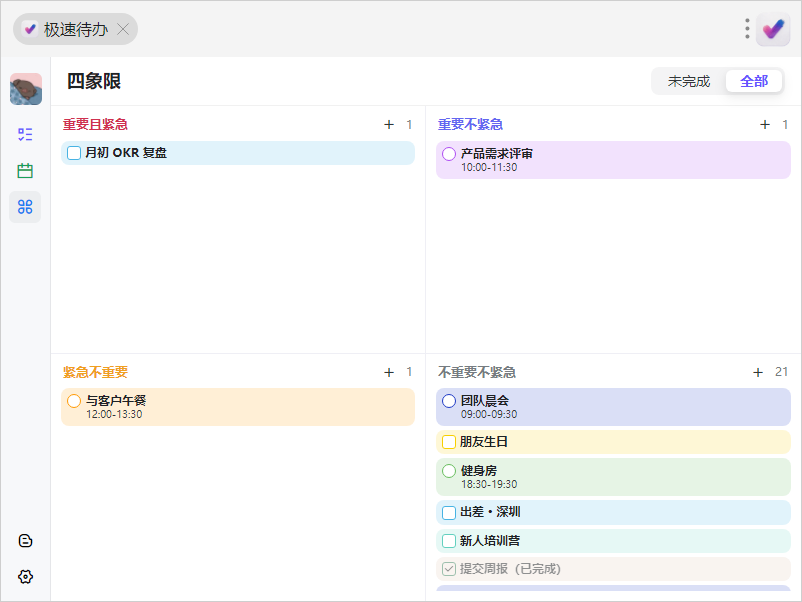Screen dimensions: 802x602
Task: Click the app logo checkmark button
Action: click(773, 29)
